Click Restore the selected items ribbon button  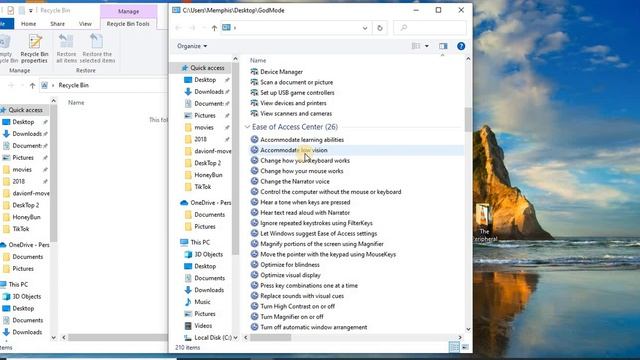[x=97, y=48]
